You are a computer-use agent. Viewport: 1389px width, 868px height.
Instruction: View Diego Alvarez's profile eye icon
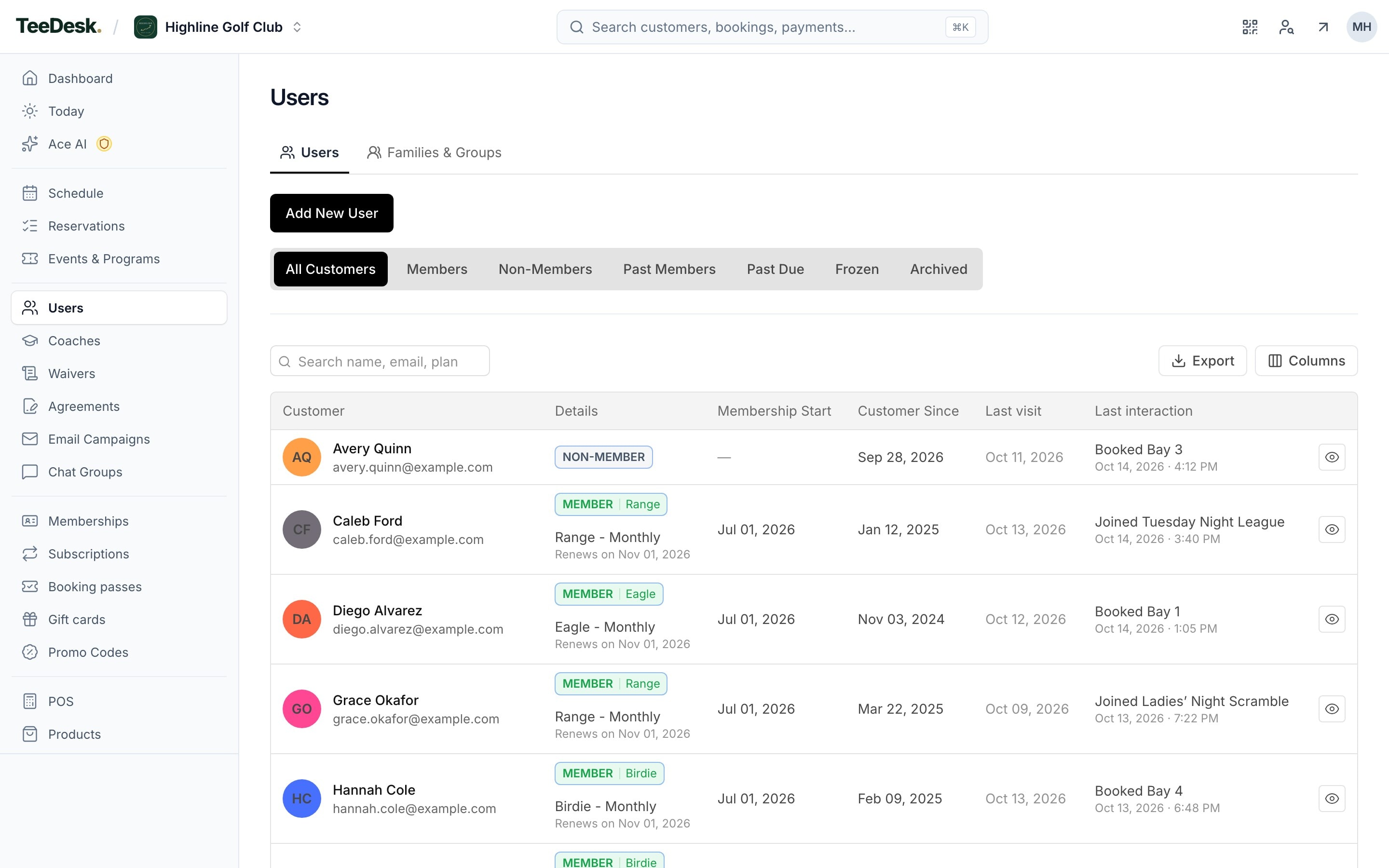1332,619
